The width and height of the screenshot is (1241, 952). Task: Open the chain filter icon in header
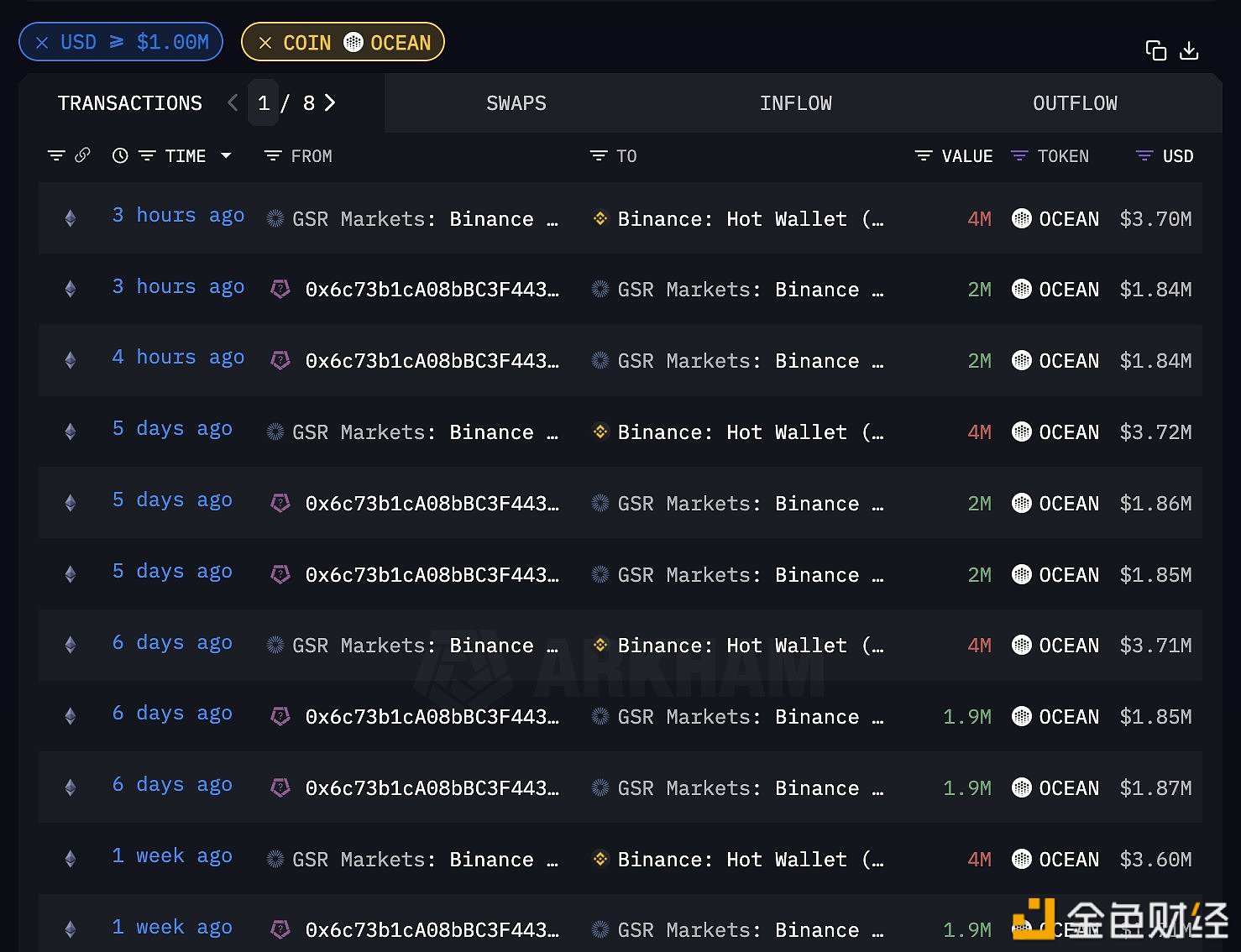coord(56,156)
